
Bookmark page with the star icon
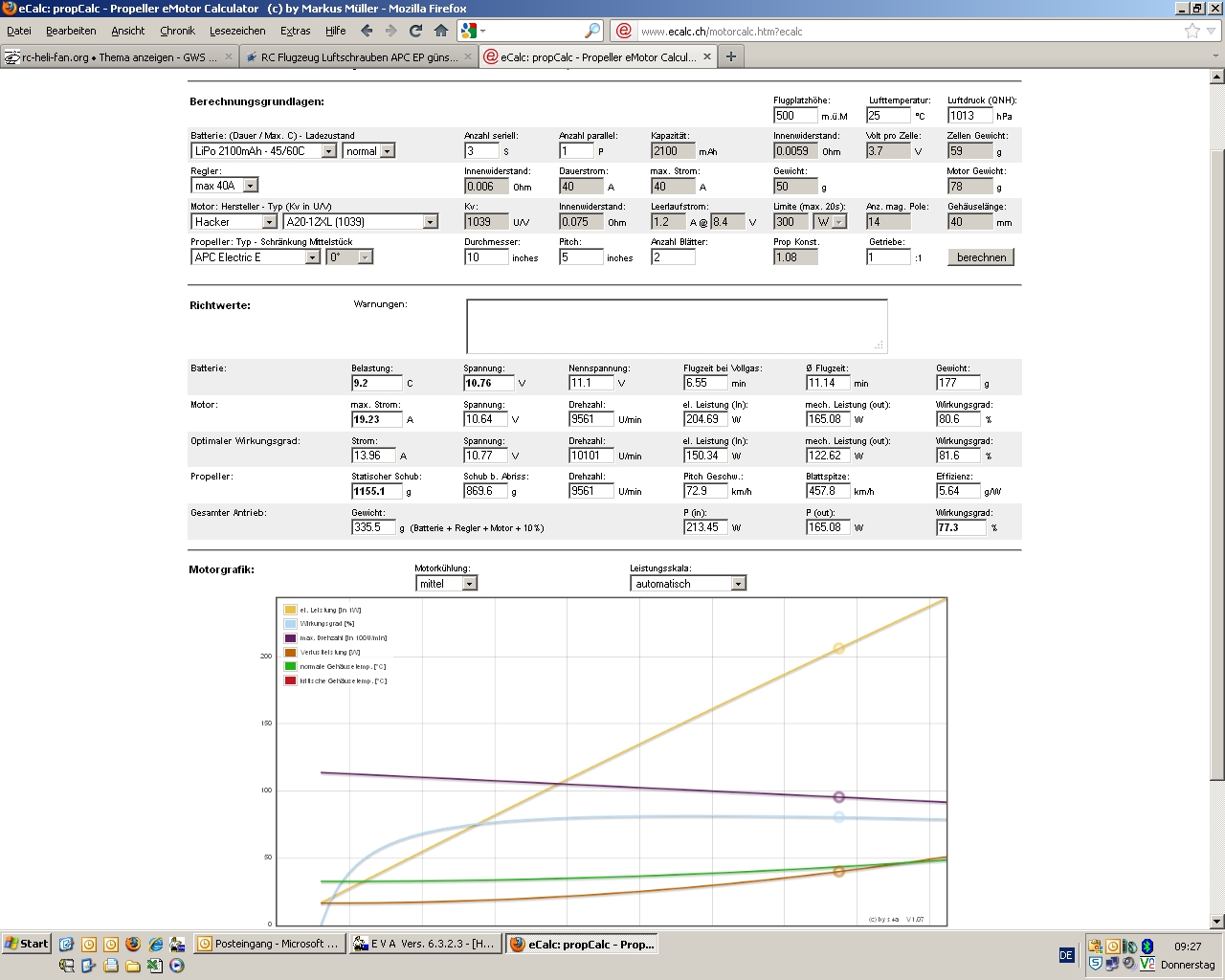tap(1192, 31)
